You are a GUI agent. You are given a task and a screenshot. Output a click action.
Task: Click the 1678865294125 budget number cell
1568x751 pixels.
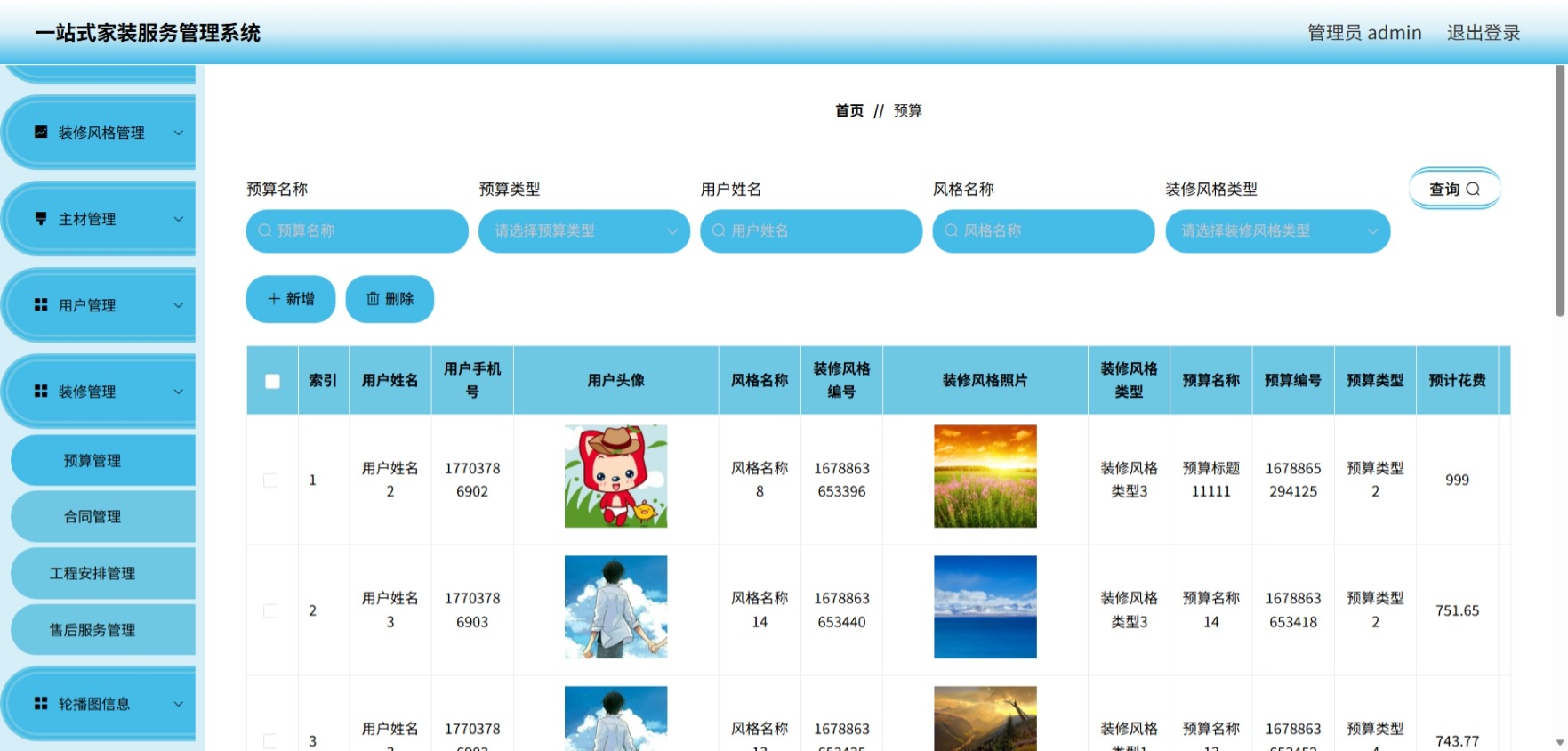pyautogui.click(x=1293, y=480)
